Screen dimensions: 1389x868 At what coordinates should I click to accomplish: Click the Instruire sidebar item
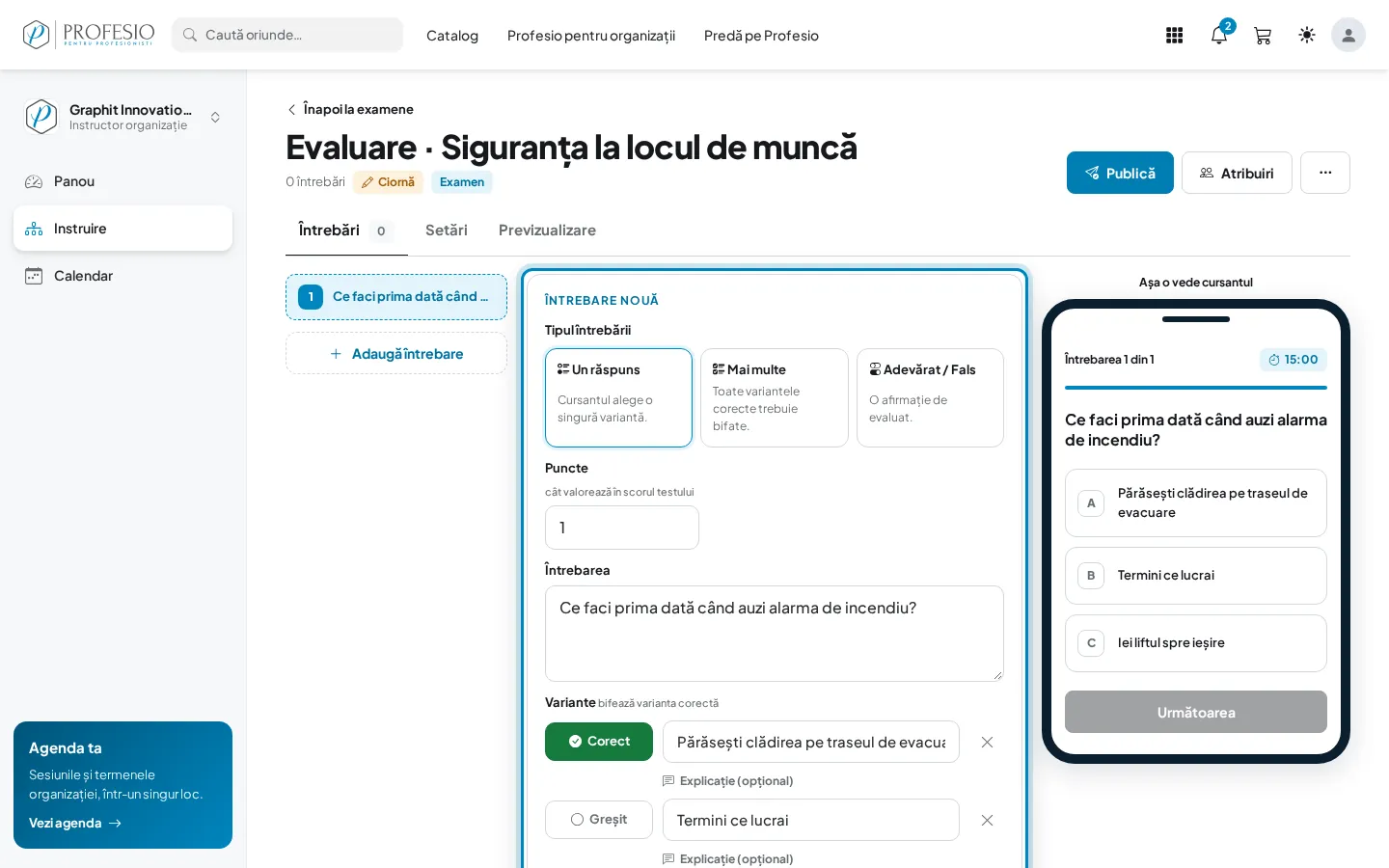123,229
